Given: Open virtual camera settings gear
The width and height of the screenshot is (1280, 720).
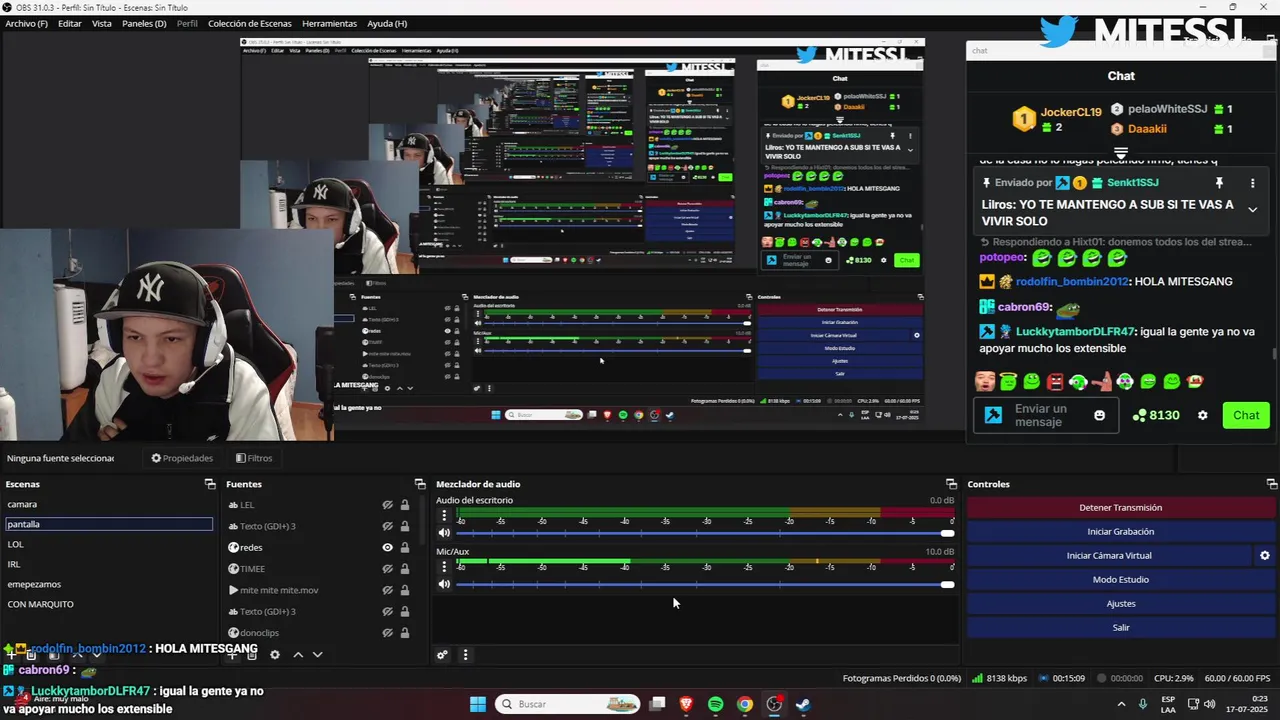Looking at the screenshot, I should tap(1264, 556).
